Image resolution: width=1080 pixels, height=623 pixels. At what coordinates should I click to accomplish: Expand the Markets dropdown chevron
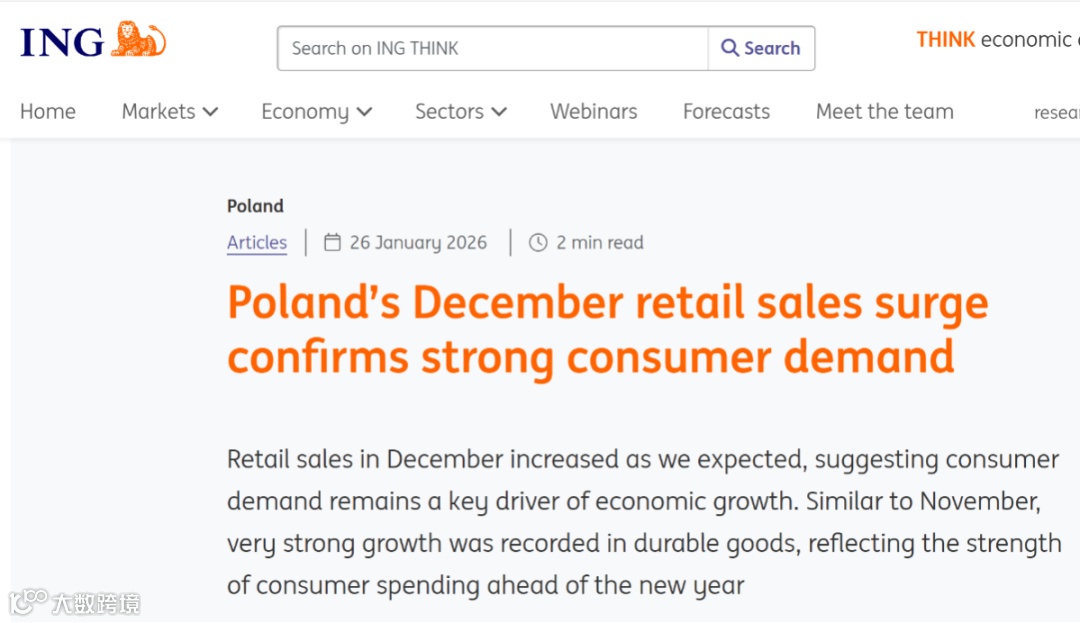210,112
